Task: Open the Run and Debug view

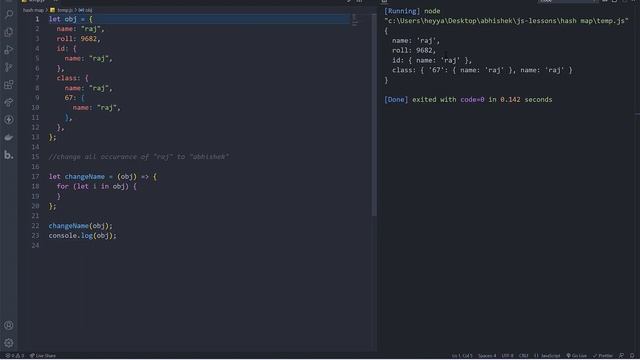Action: coord(9,50)
